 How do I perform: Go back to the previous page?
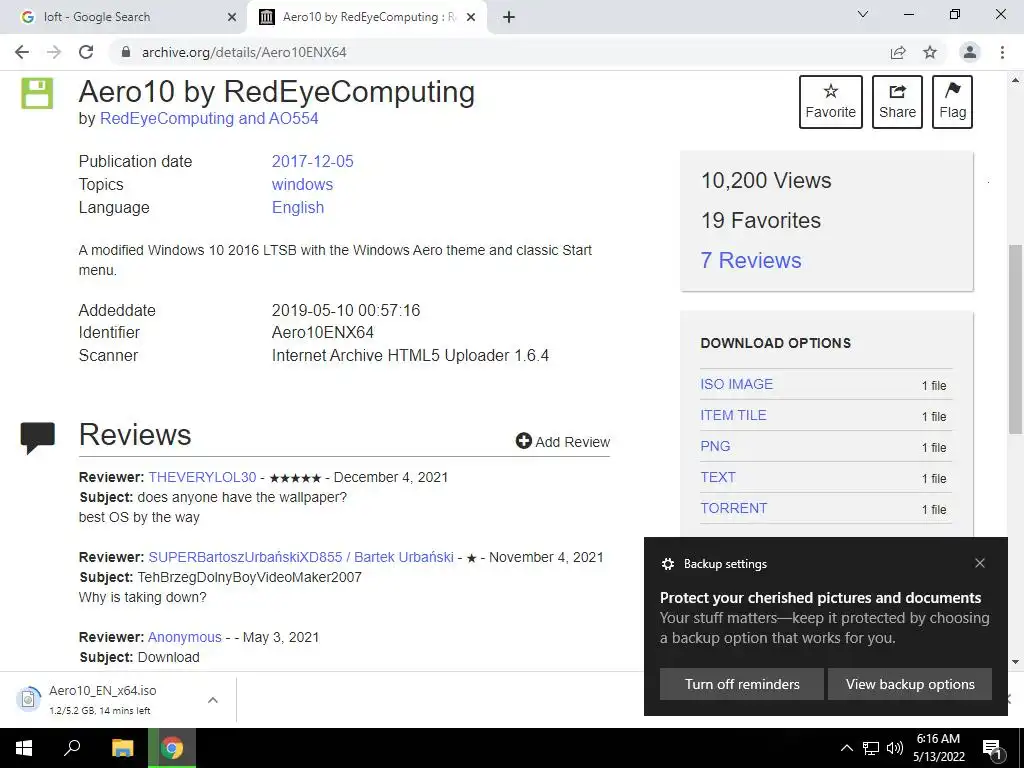point(22,52)
